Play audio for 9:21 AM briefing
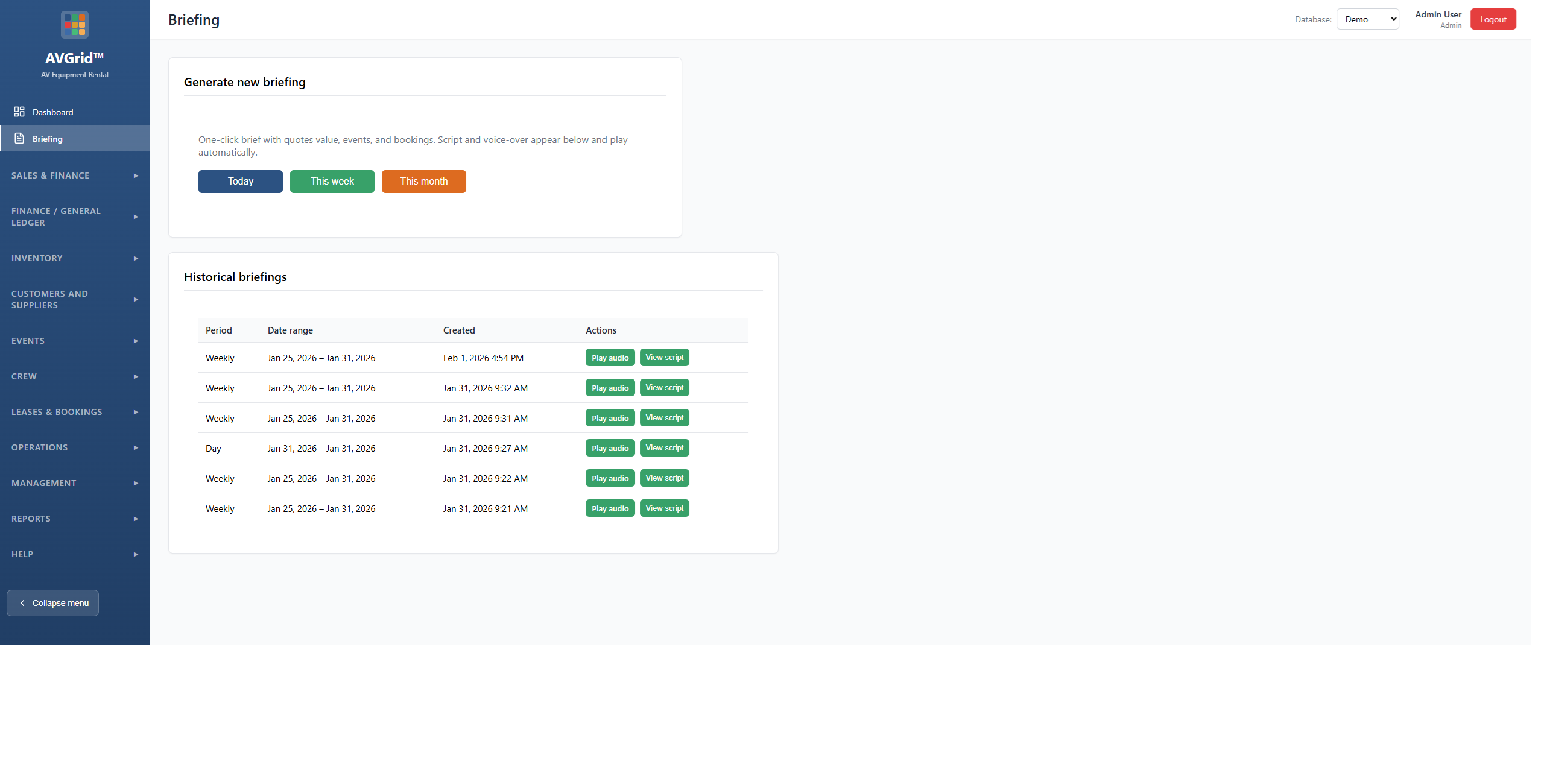Viewport: 1541px width, 784px height. pos(610,508)
